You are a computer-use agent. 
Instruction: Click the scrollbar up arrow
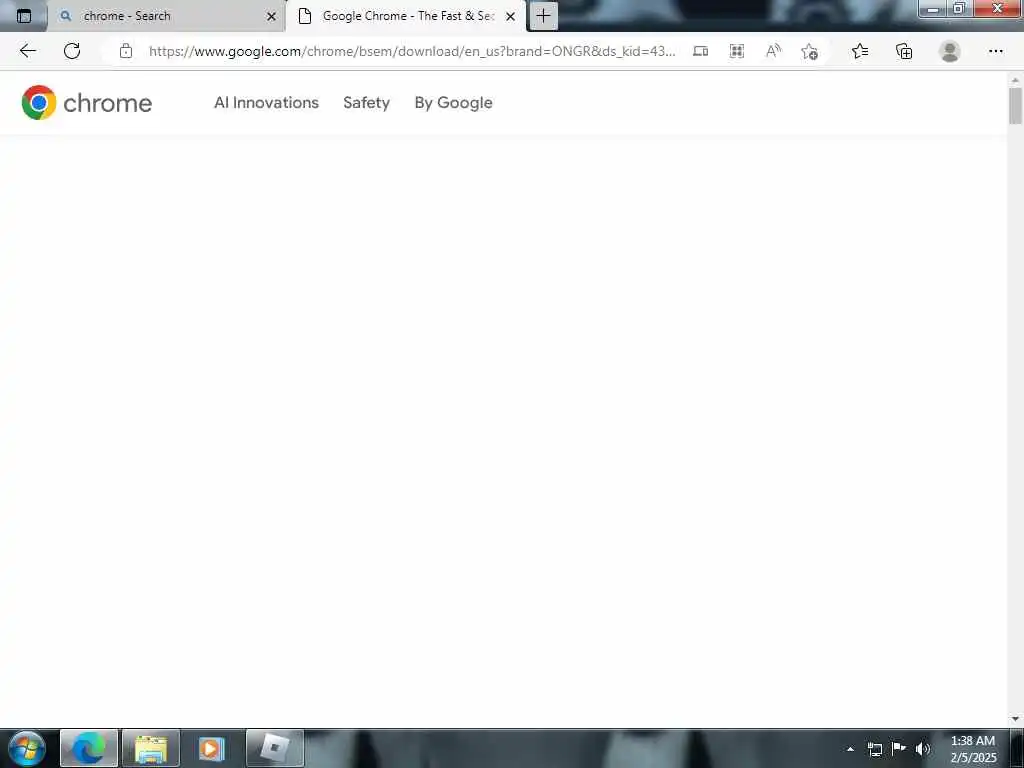(1016, 80)
